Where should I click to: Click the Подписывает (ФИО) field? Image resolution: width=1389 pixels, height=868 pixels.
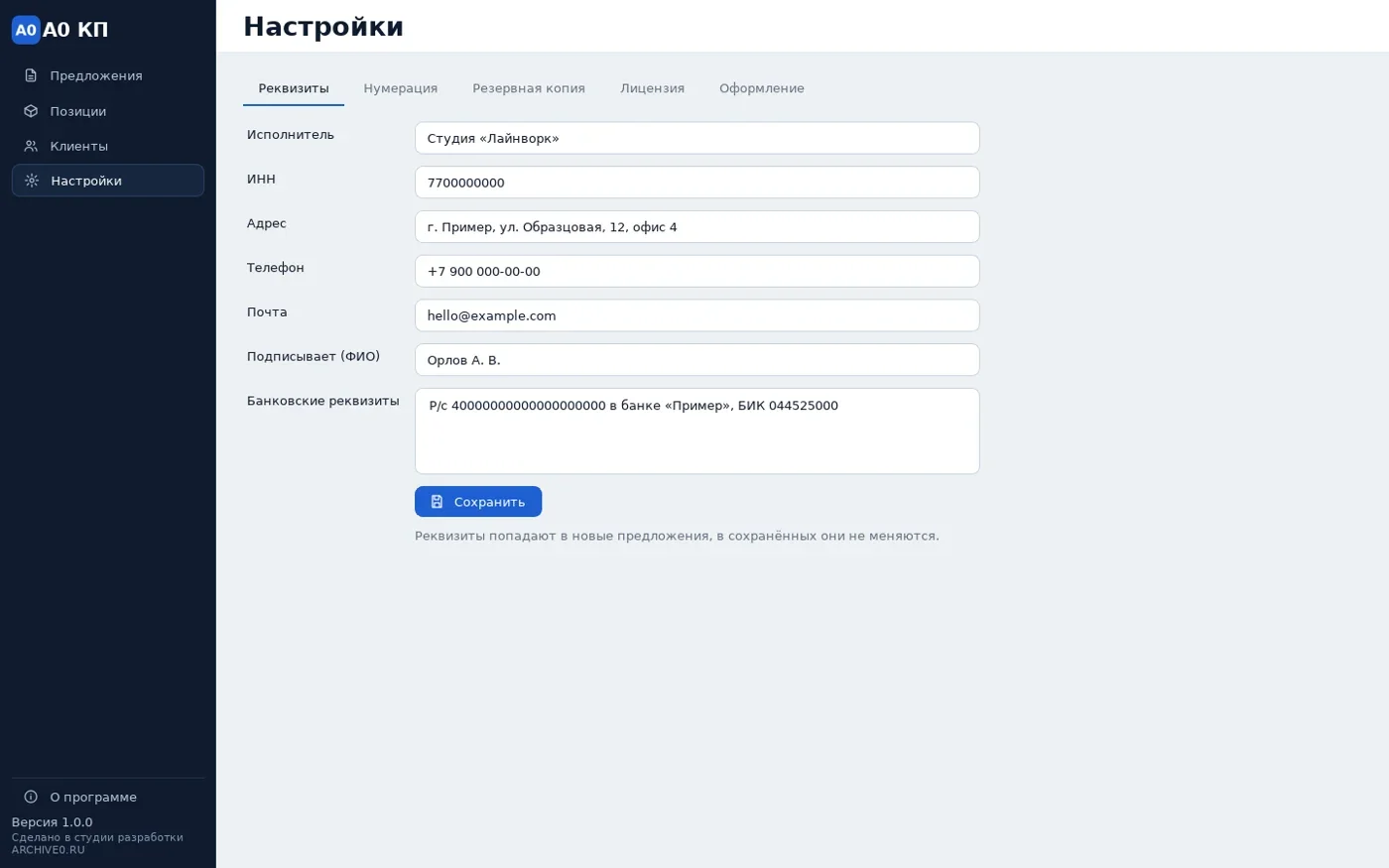[x=697, y=360]
